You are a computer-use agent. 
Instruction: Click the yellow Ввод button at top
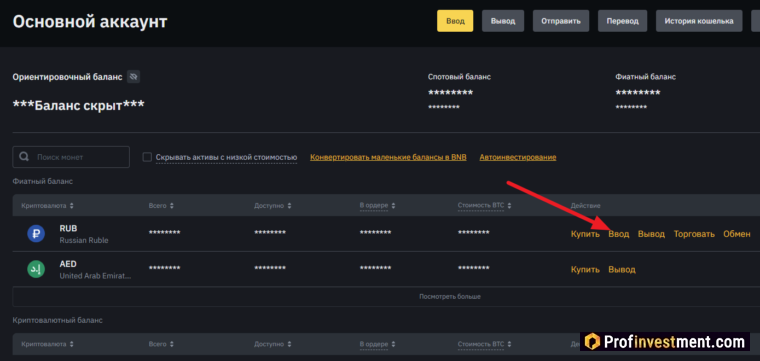pyautogui.click(x=455, y=21)
